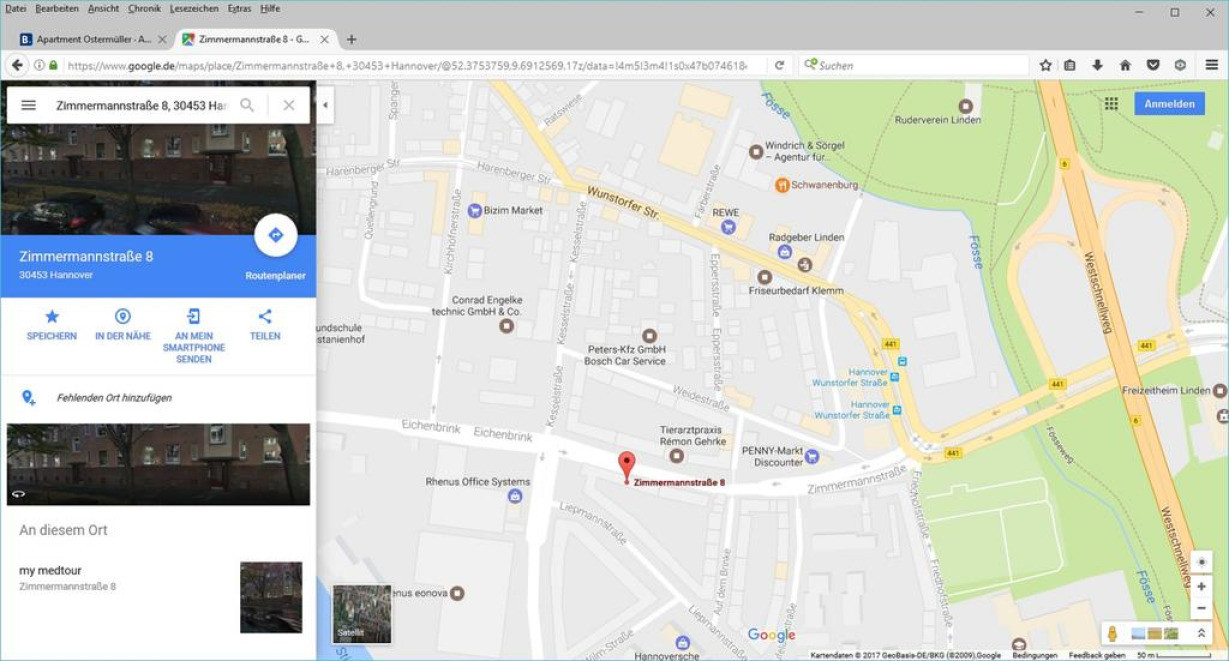Open Google apps grid icon

[x=1111, y=104]
